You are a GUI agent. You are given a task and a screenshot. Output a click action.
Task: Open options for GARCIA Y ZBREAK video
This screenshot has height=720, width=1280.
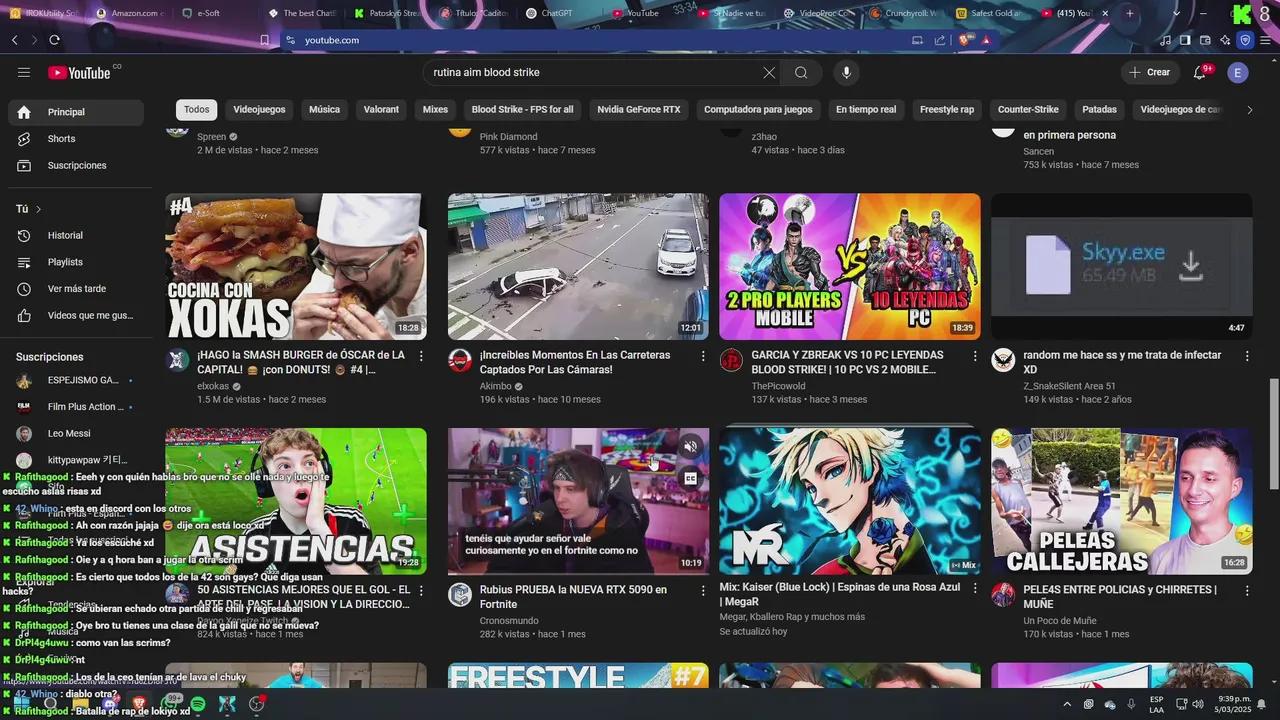[x=975, y=356]
